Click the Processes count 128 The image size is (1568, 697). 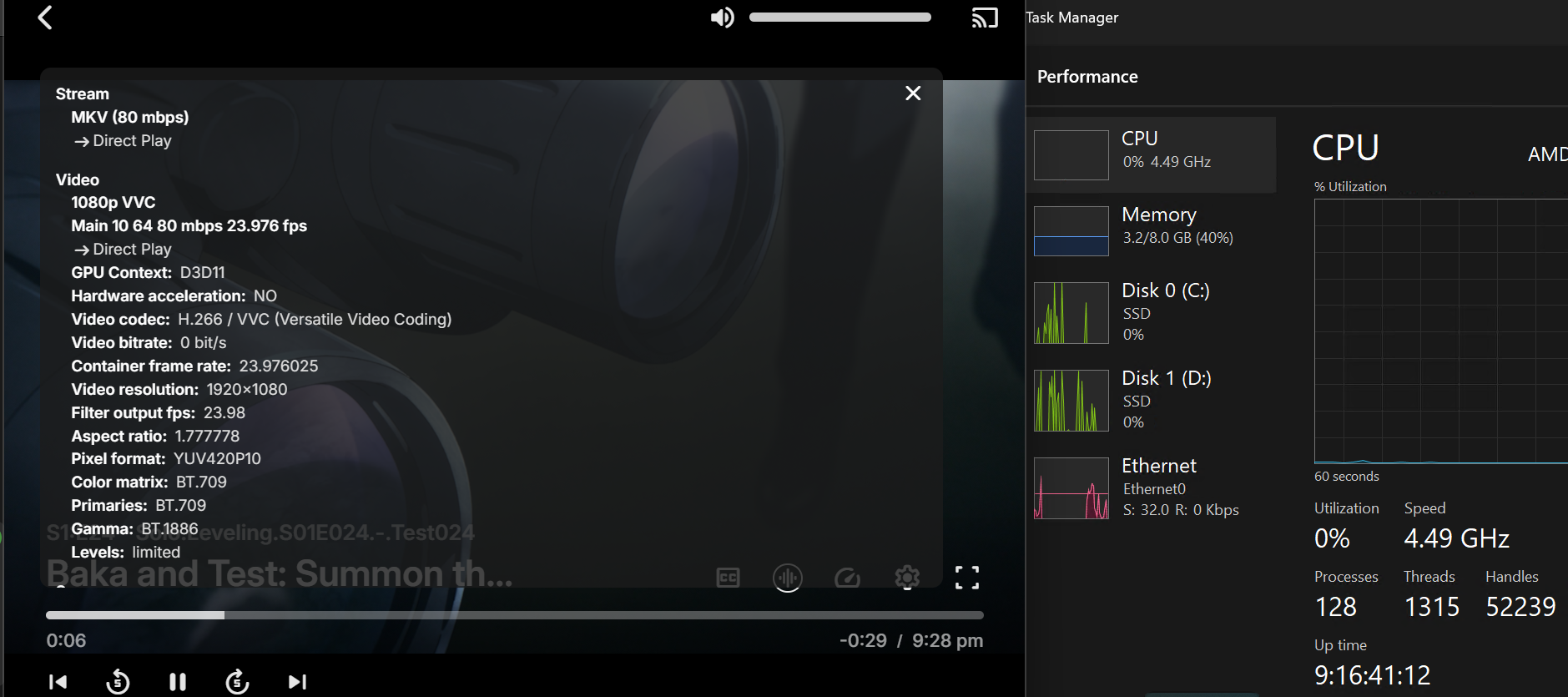click(1336, 607)
